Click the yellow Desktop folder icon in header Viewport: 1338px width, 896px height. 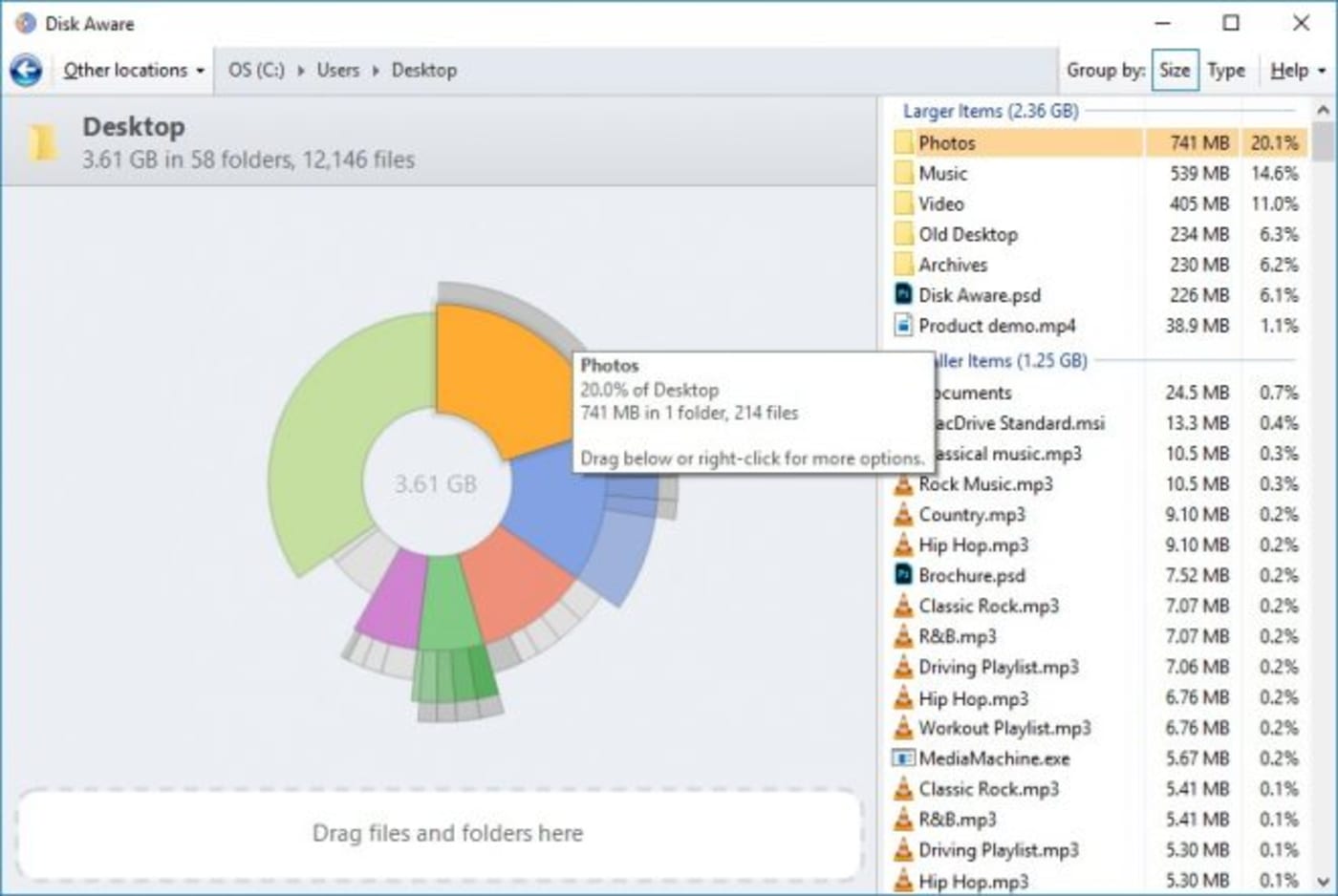(42, 143)
